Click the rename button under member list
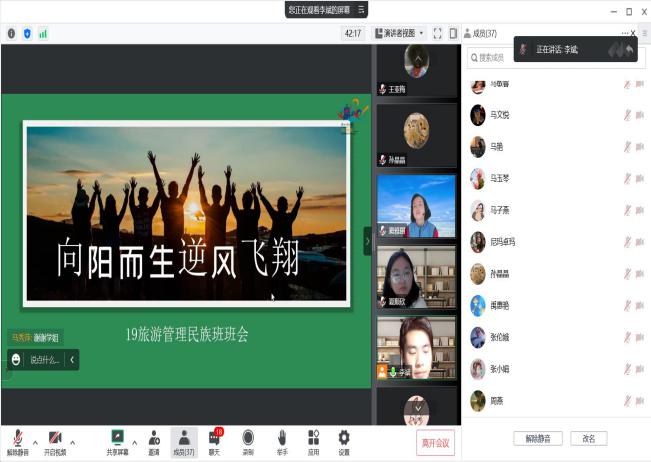Image resolution: width=651 pixels, height=462 pixels. (x=589, y=438)
